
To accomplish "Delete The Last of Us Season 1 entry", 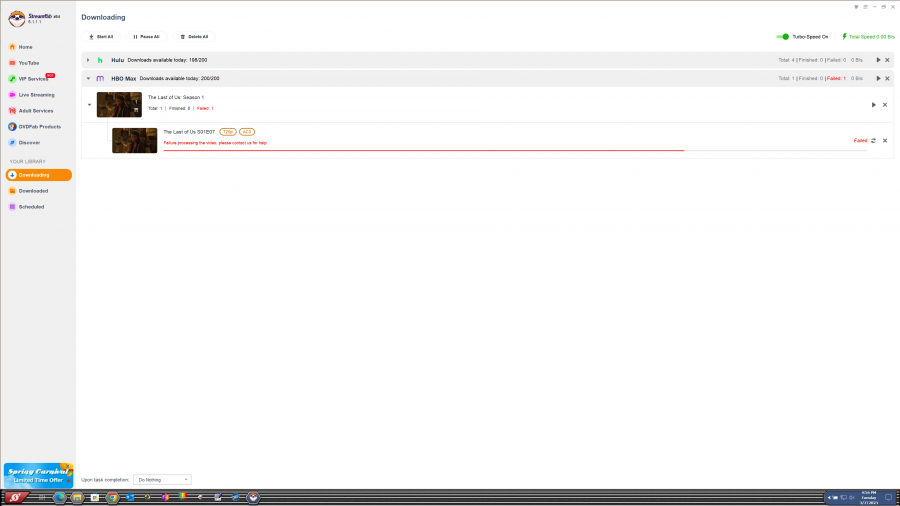I will (x=885, y=105).
